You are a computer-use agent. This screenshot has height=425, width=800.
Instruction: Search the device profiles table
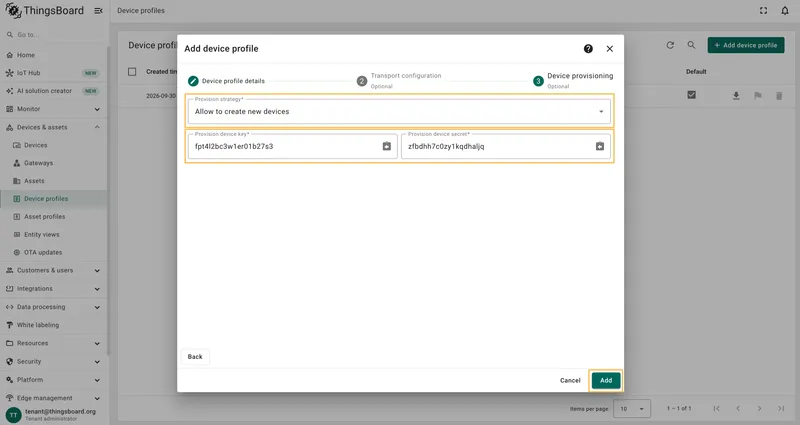coord(691,45)
